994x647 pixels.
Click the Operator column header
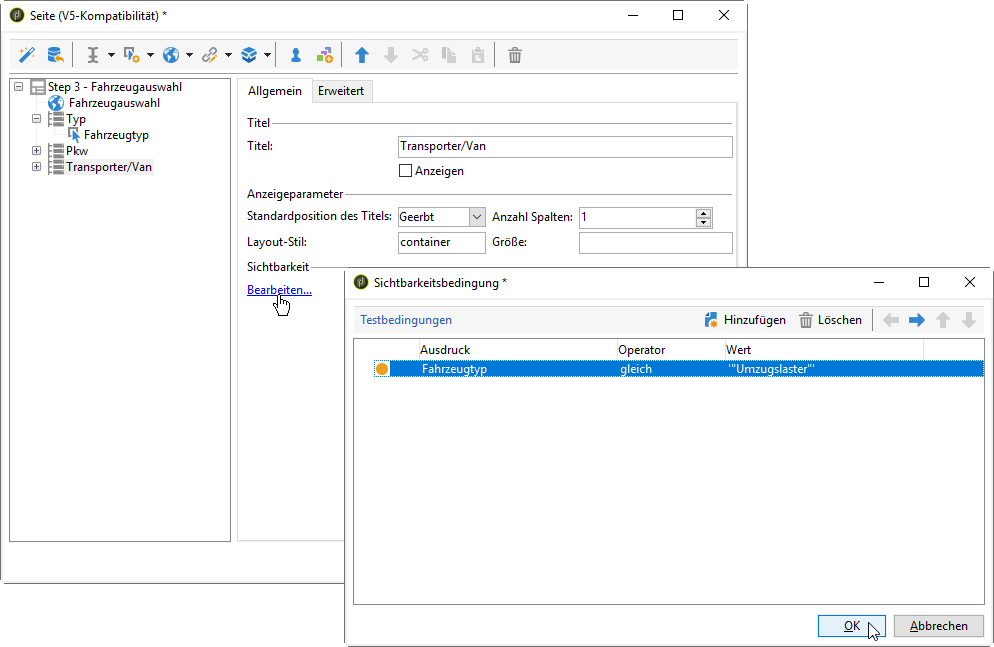[x=671, y=350]
